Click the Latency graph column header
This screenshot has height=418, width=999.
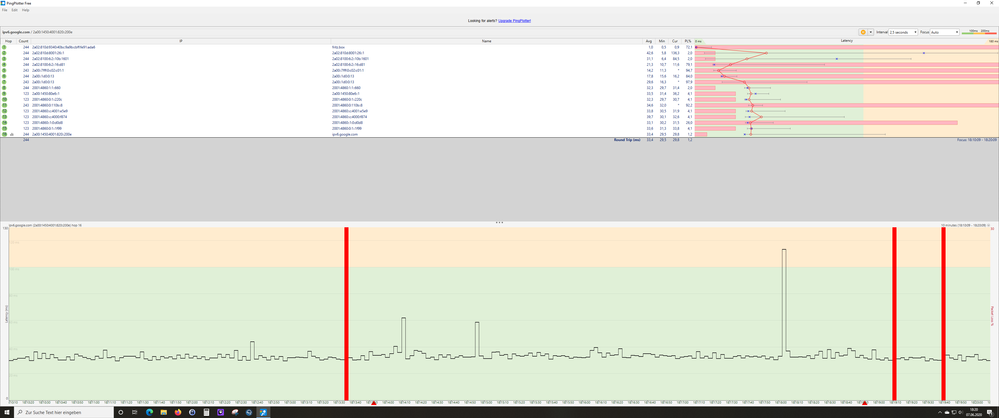846,41
